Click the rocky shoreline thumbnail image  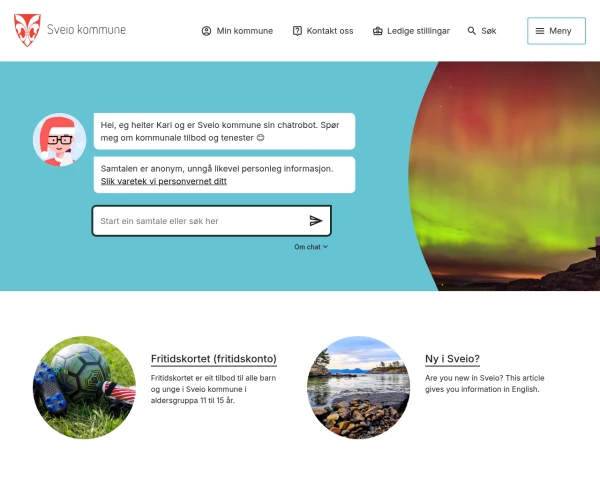(x=359, y=387)
